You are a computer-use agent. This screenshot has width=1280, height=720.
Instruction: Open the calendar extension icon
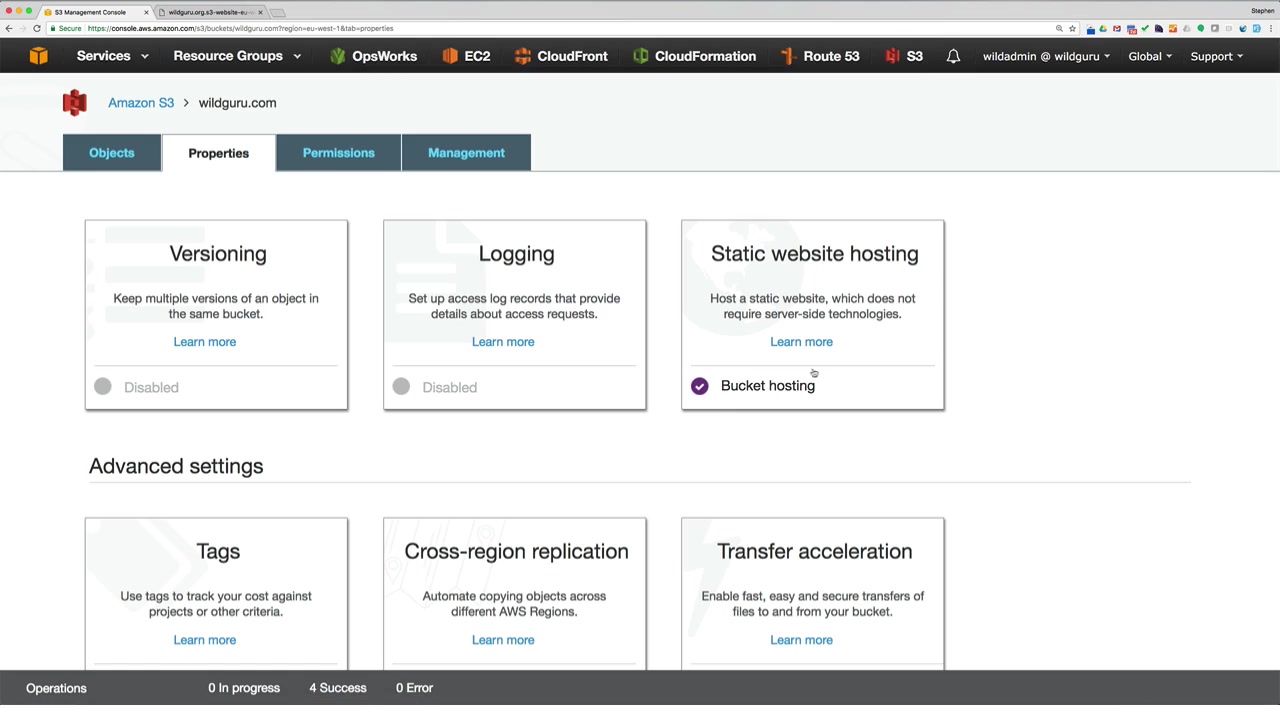pos(1131,29)
